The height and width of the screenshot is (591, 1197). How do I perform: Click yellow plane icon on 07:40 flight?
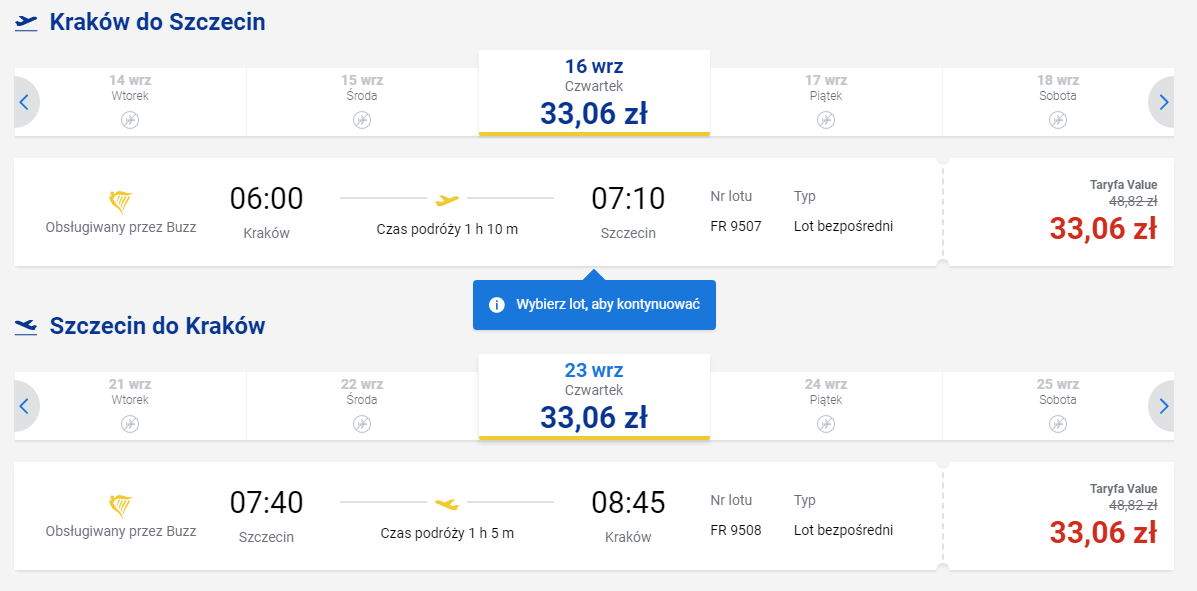(x=447, y=504)
